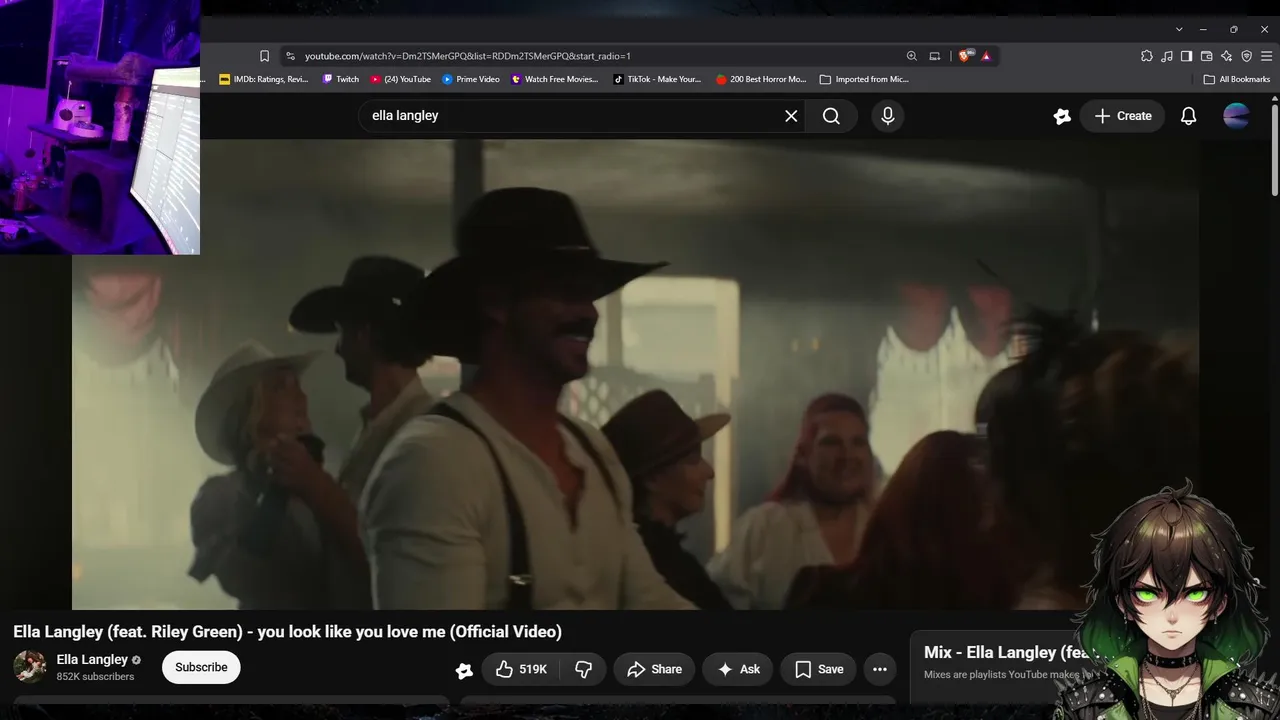Screen dimensions: 1280x720
Task: Open the Mix - Ella Langley playlist title
Action: pyautogui.click(x=1010, y=652)
